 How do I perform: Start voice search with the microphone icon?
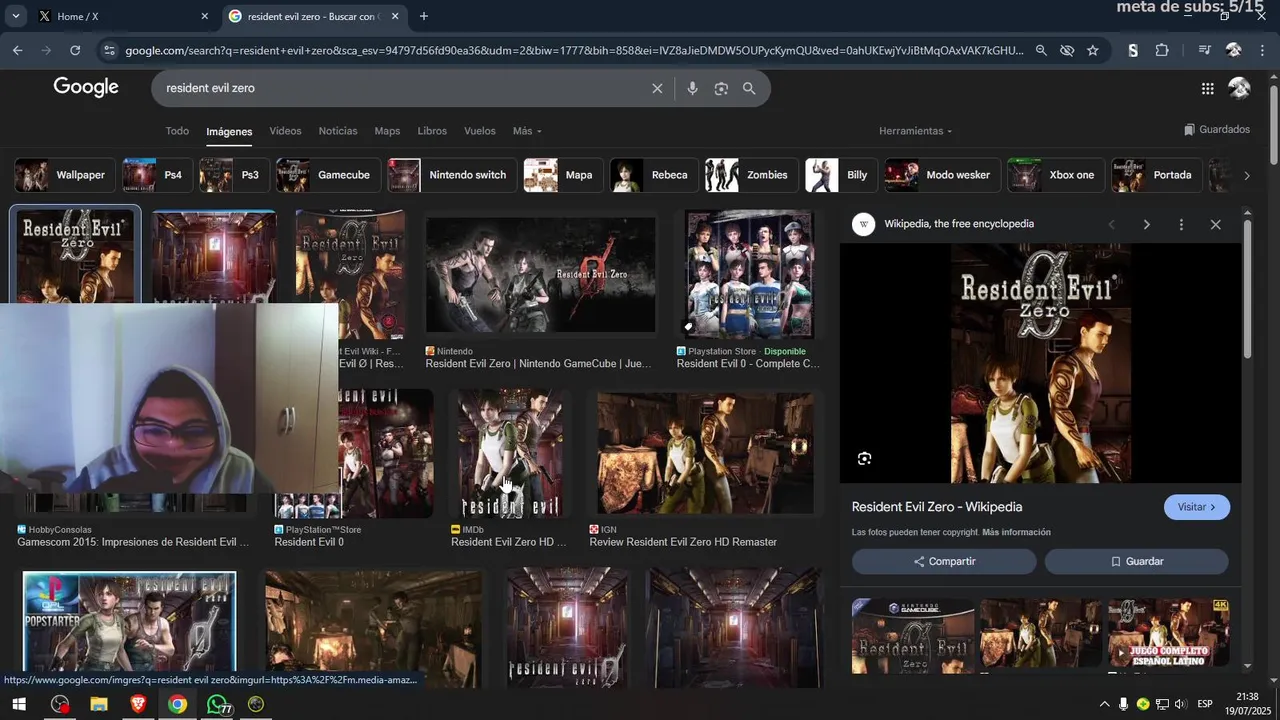coord(692,88)
